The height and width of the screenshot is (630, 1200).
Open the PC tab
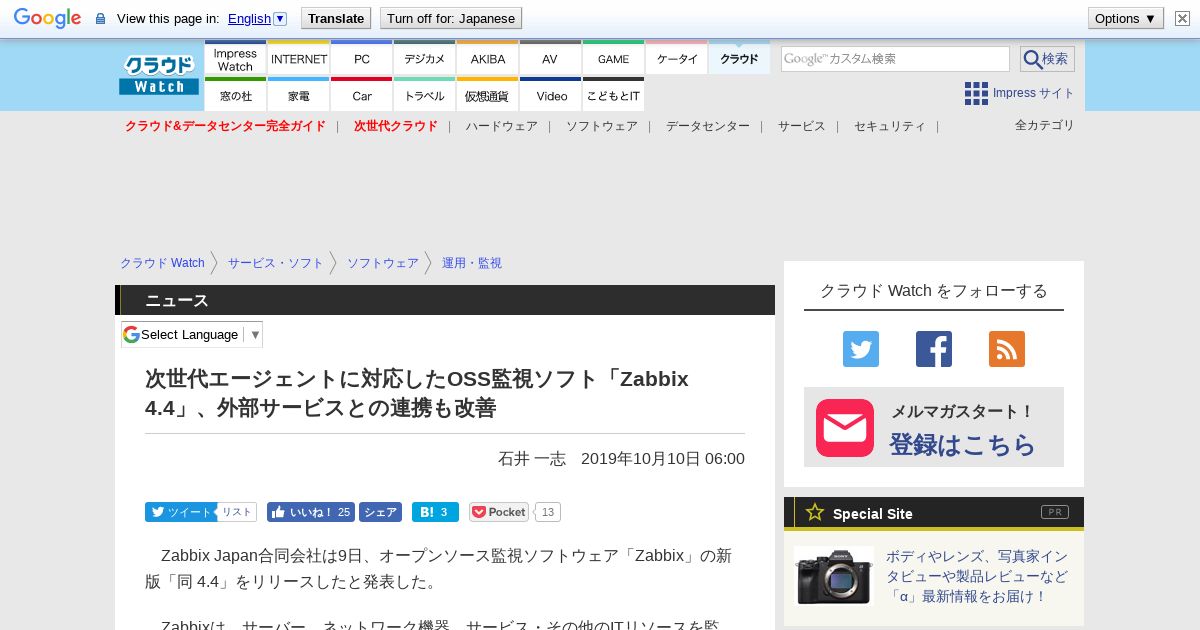coord(361,59)
